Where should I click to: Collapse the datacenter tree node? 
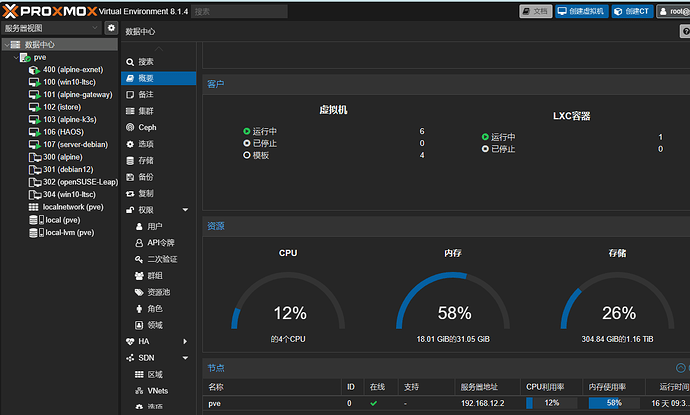7,45
